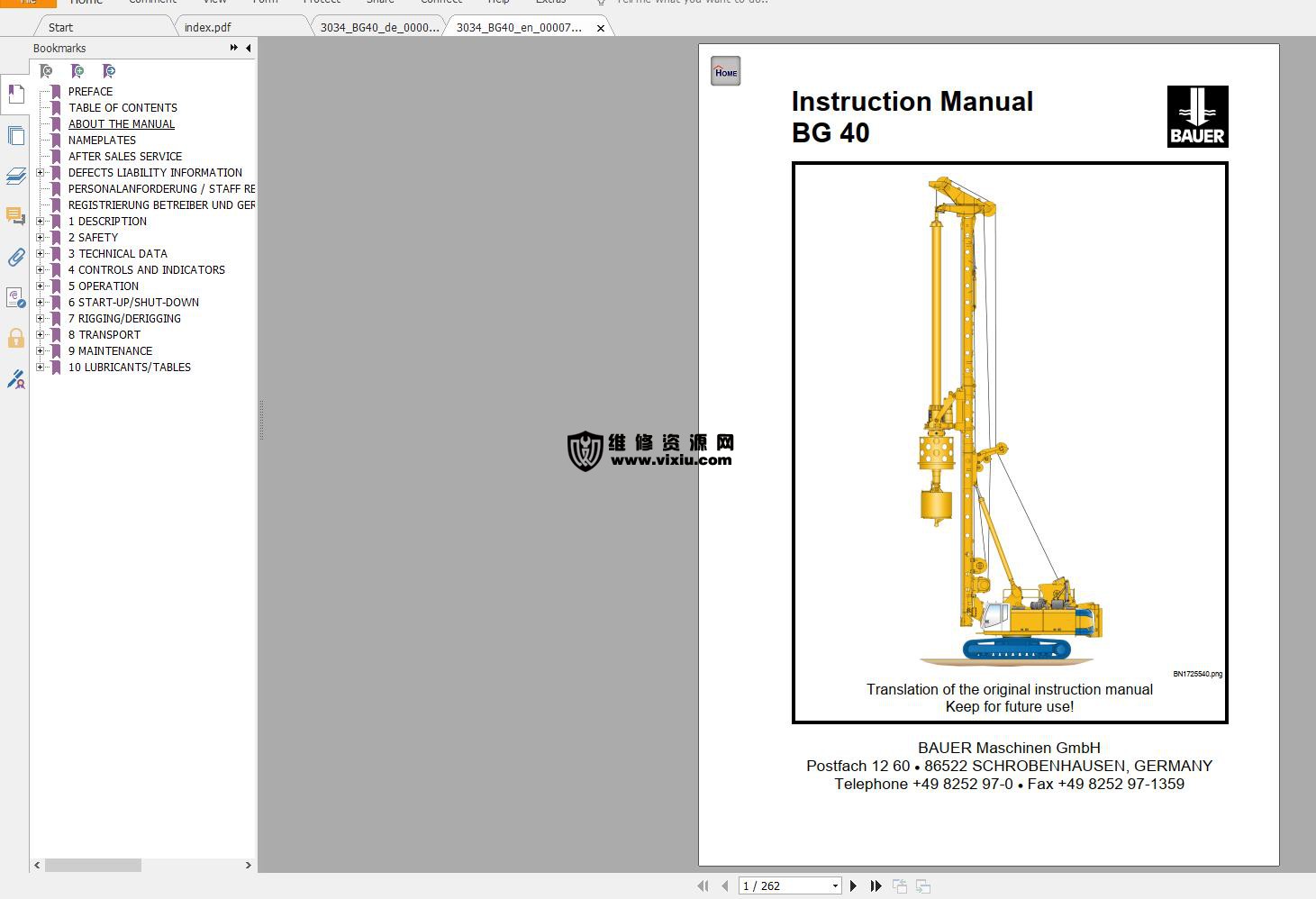This screenshot has height=899, width=1316.
Task: Go to the previous page
Action: (x=725, y=886)
